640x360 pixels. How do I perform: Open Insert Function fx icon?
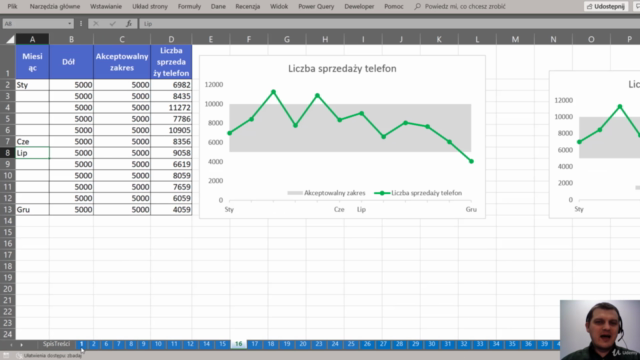point(129,24)
